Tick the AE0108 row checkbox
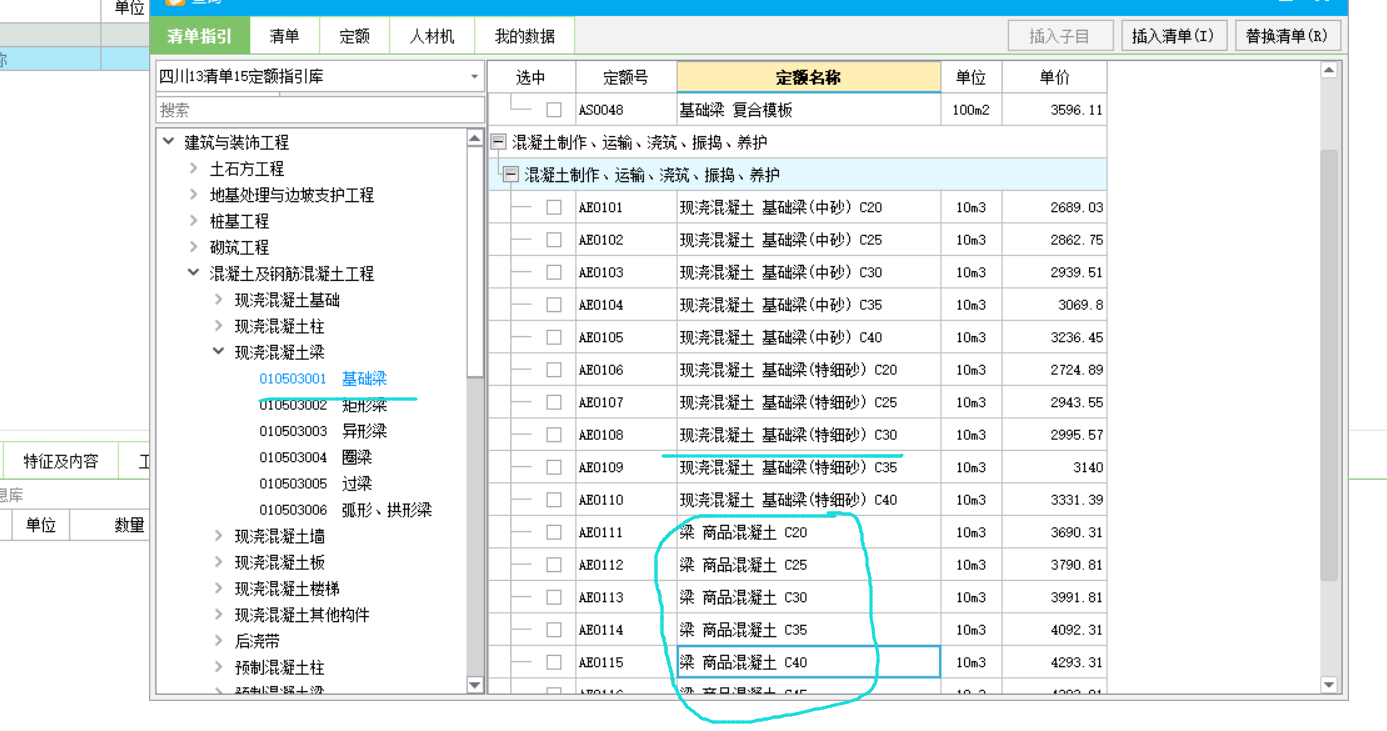This screenshot has height=731, width=1387. 554,435
